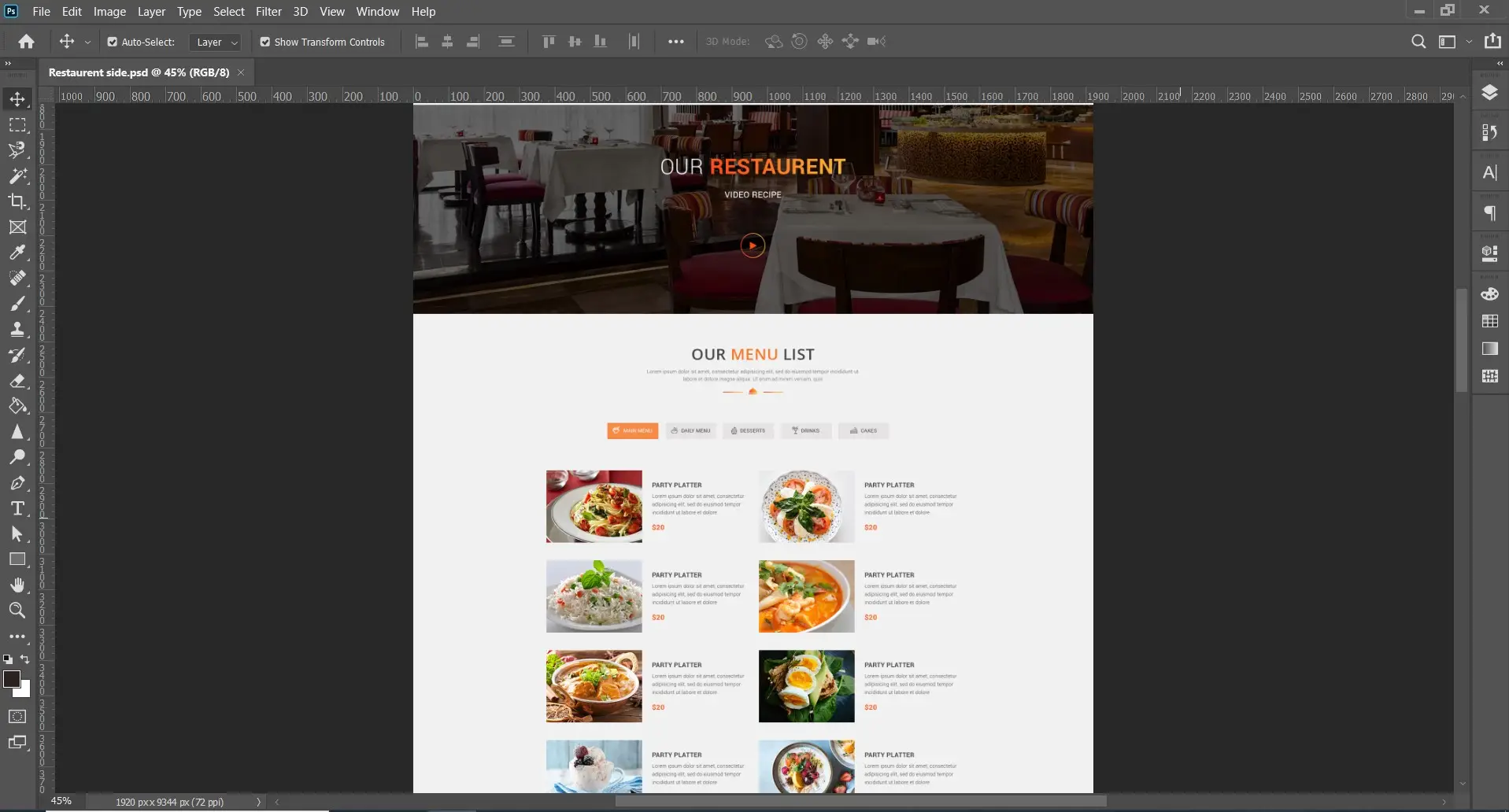Select the Eyedropper tool

pos(17,253)
